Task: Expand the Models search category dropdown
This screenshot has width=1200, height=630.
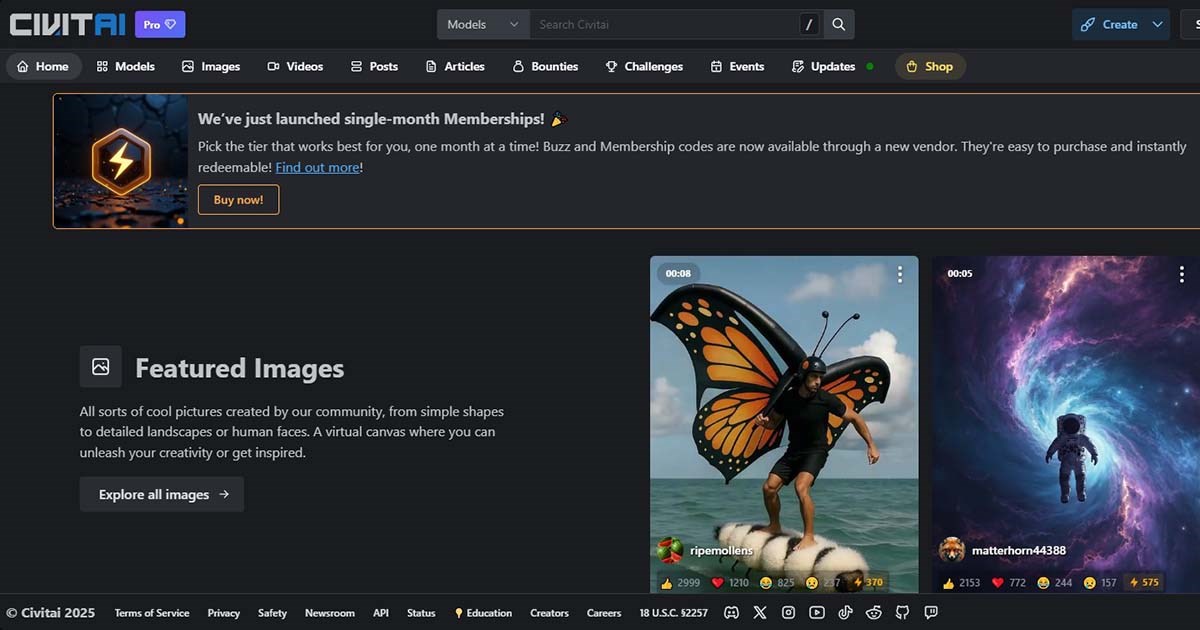Action: [483, 24]
